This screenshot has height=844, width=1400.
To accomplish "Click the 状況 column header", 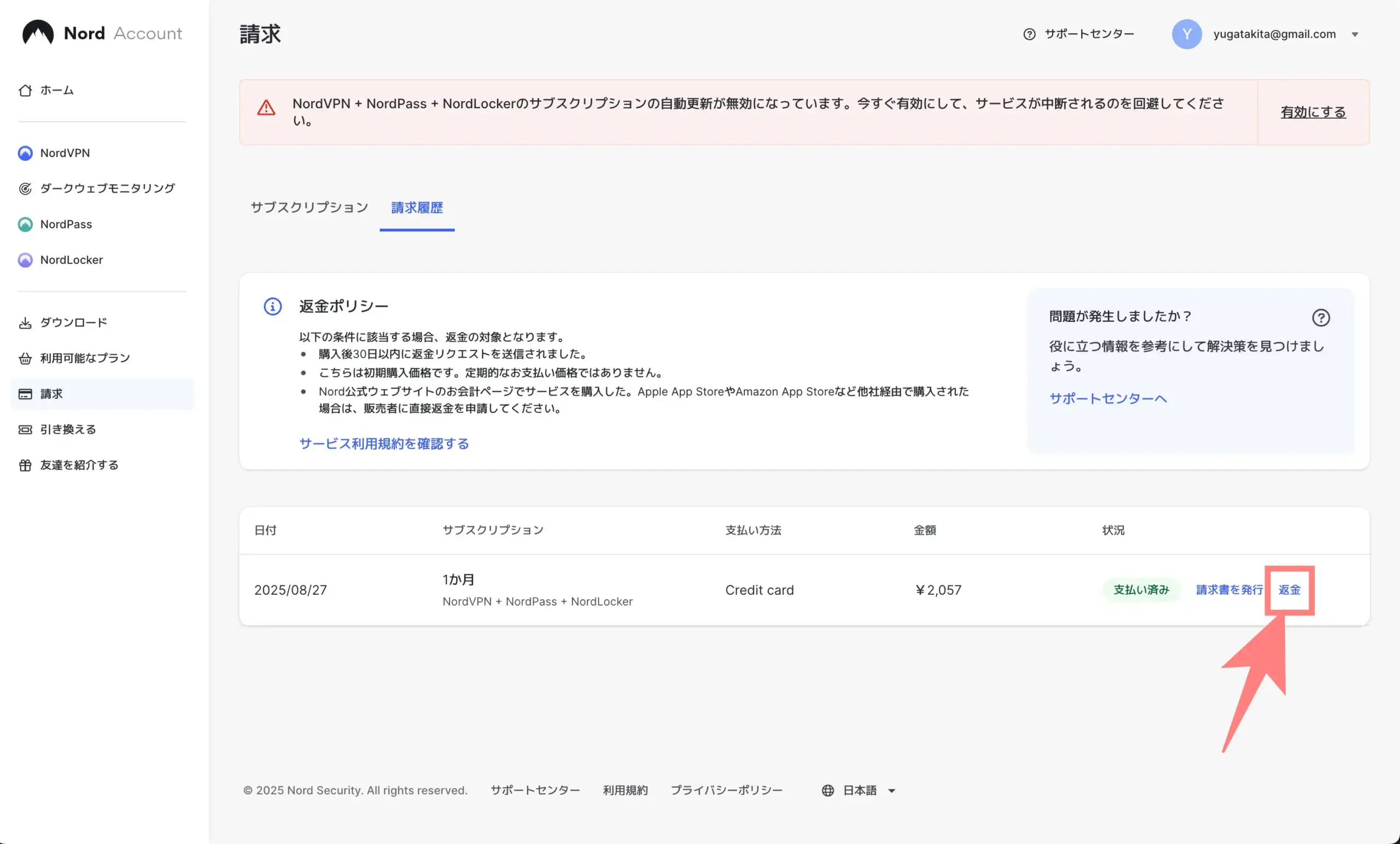I will click(x=1113, y=530).
